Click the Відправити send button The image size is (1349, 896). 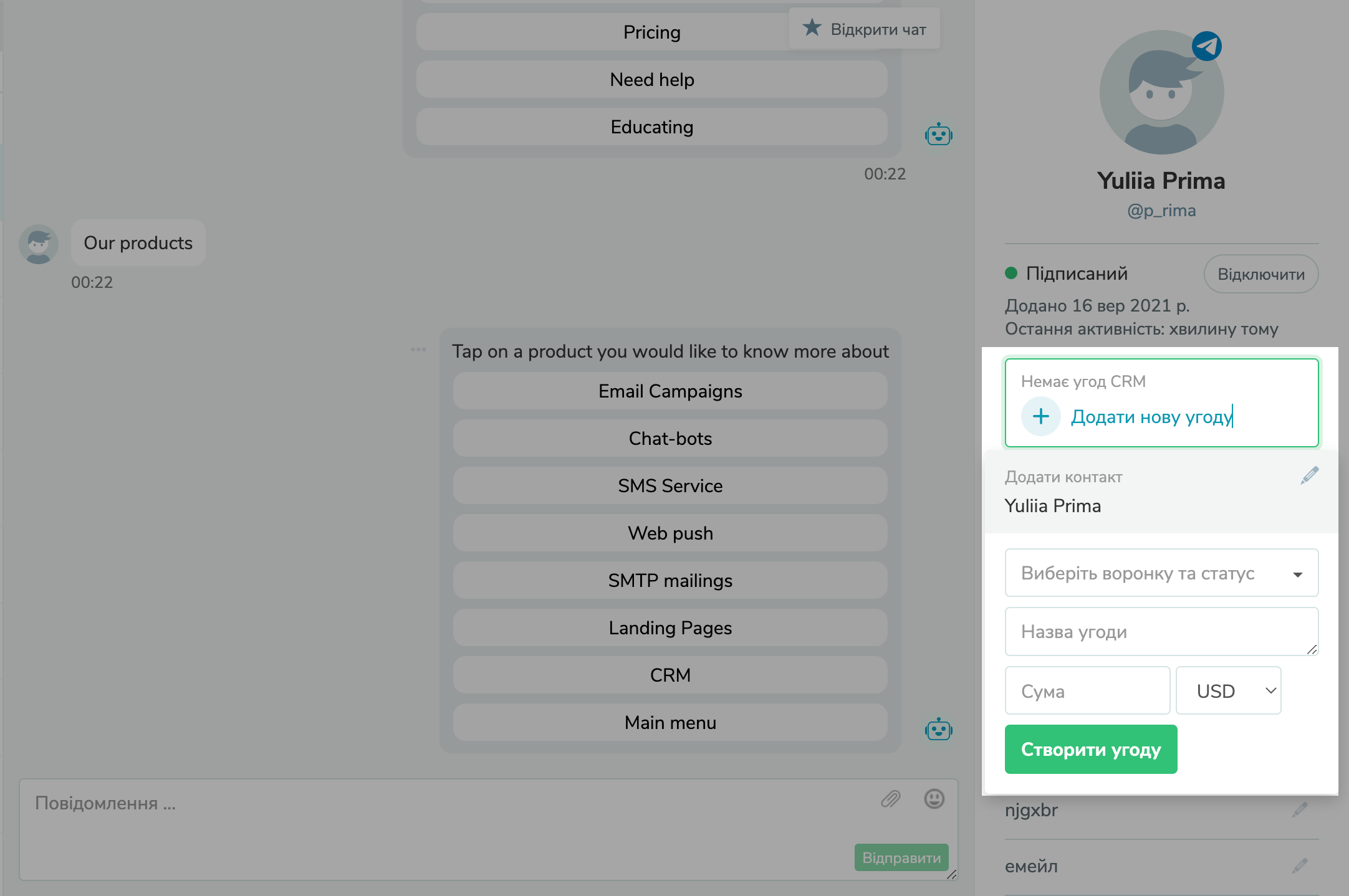pos(901,857)
